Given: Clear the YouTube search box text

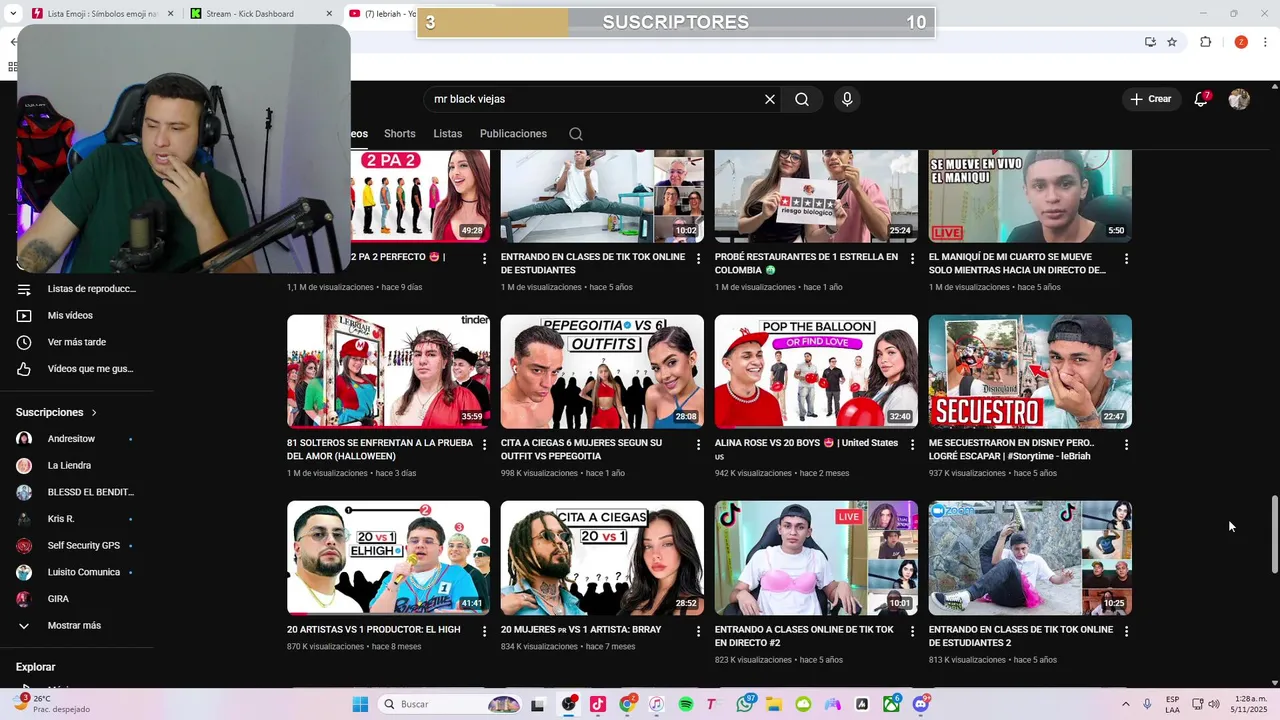Looking at the screenshot, I should [x=770, y=99].
